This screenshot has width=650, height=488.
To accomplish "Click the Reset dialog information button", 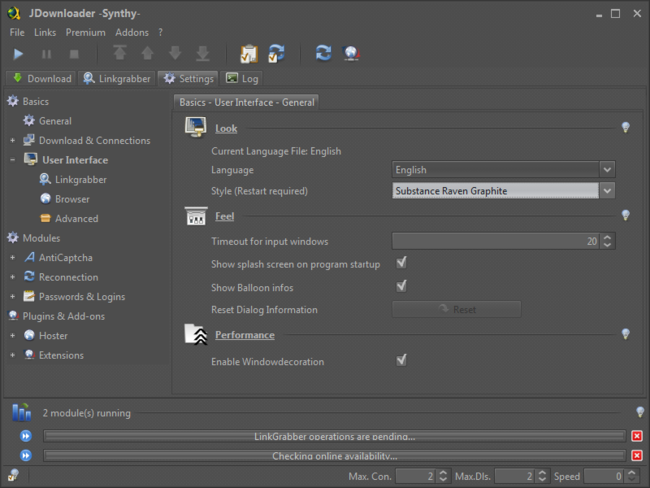I will (456, 309).
